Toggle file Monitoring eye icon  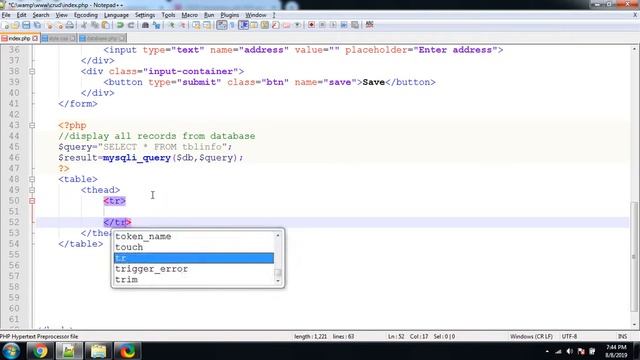(297, 25)
